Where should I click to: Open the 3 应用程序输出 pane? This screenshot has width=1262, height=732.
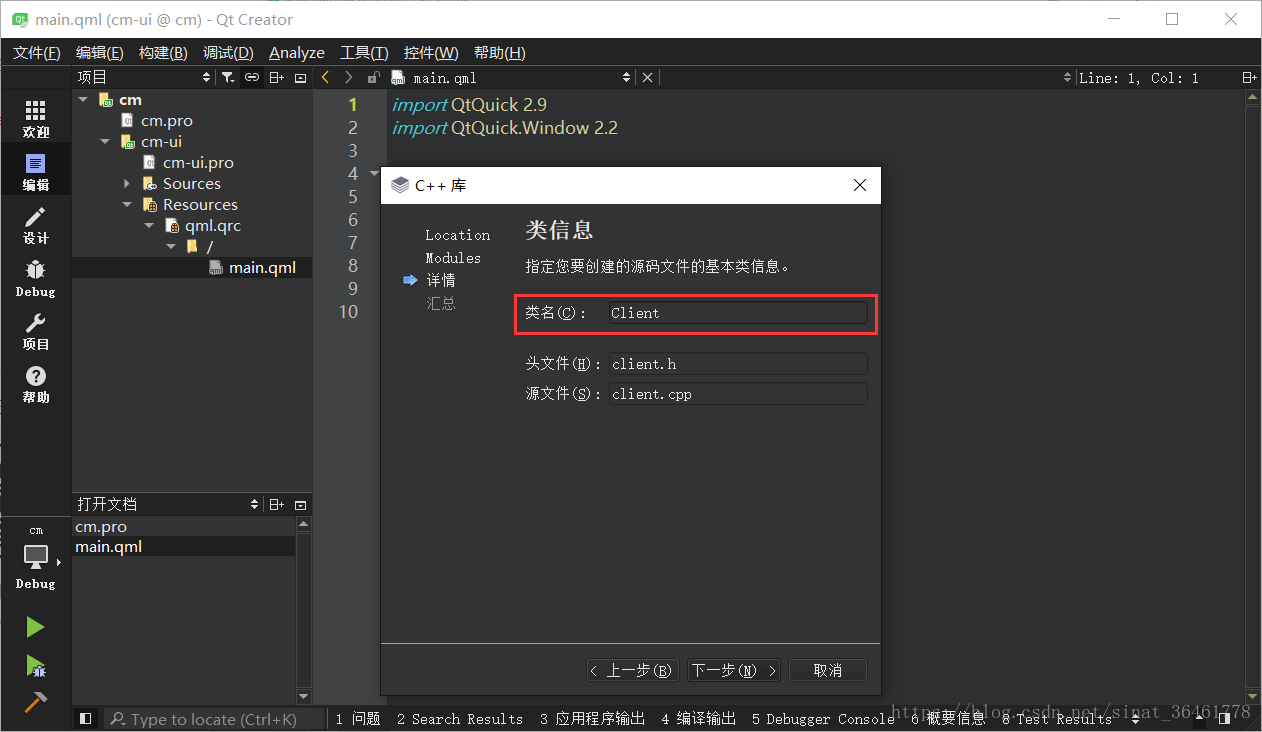point(593,719)
